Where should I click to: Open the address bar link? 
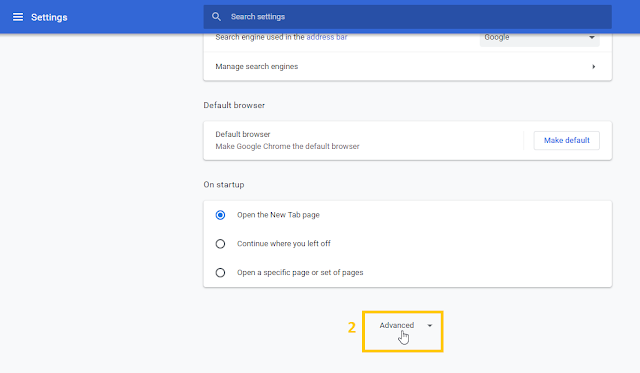coord(327,37)
